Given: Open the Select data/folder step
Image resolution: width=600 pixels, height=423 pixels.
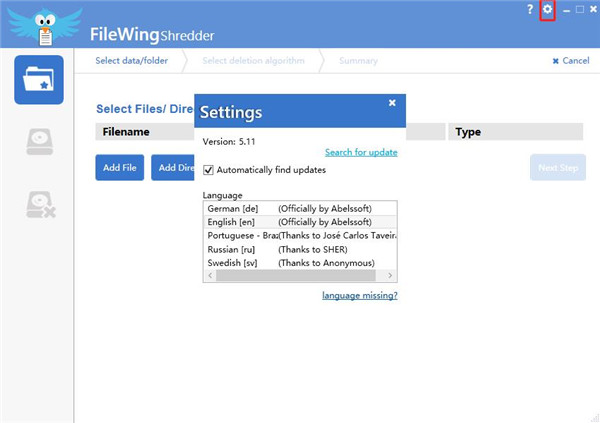Looking at the screenshot, I should (x=132, y=60).
